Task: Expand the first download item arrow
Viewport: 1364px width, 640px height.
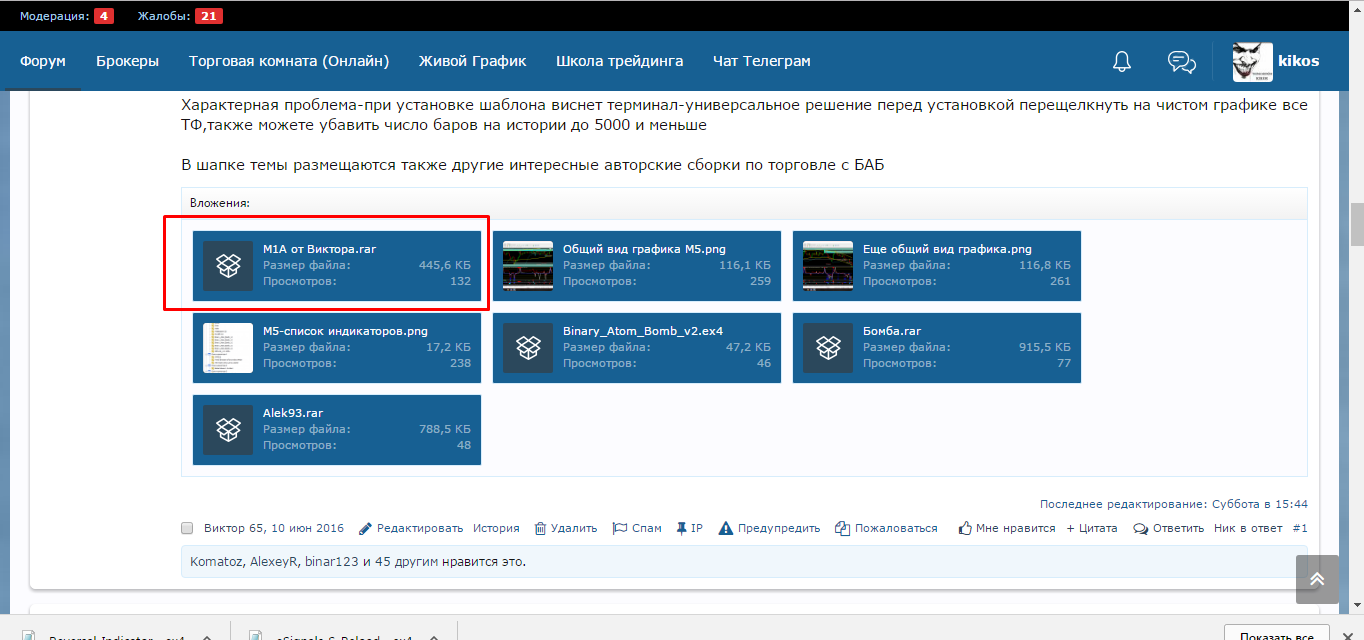Action: [206, 636]
